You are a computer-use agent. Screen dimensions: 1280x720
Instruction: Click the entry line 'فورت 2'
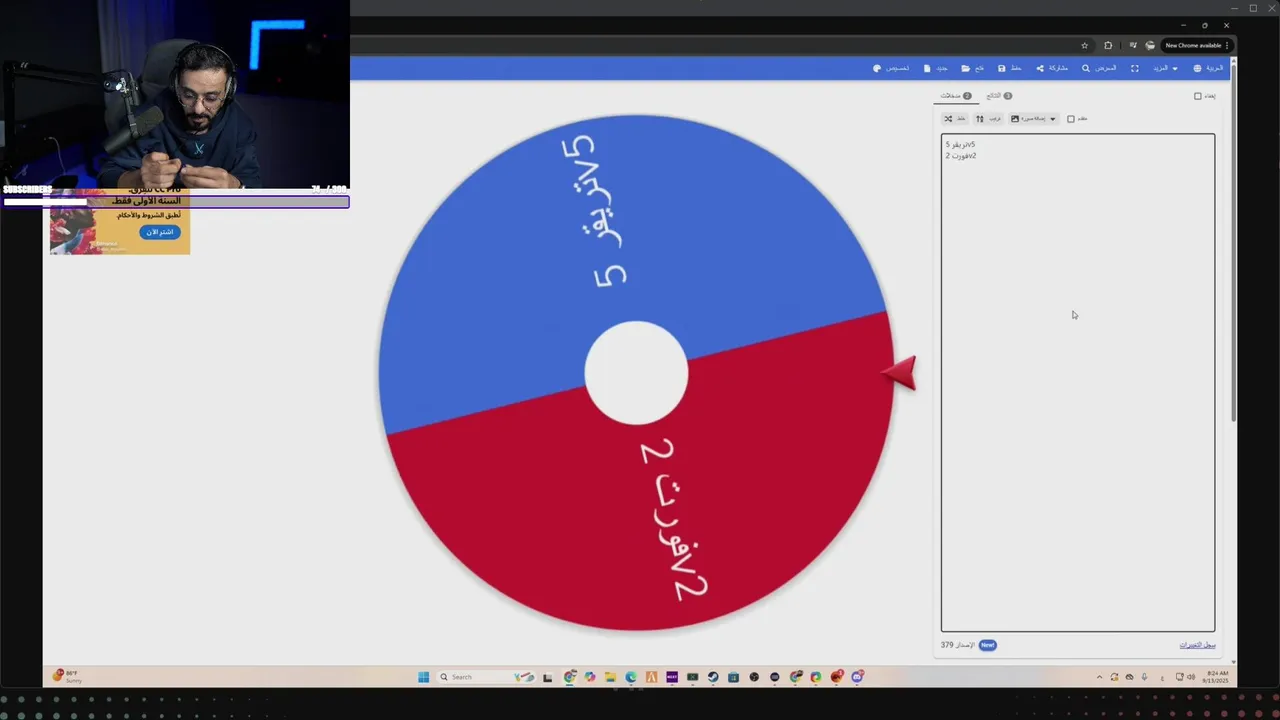[961, 155]
